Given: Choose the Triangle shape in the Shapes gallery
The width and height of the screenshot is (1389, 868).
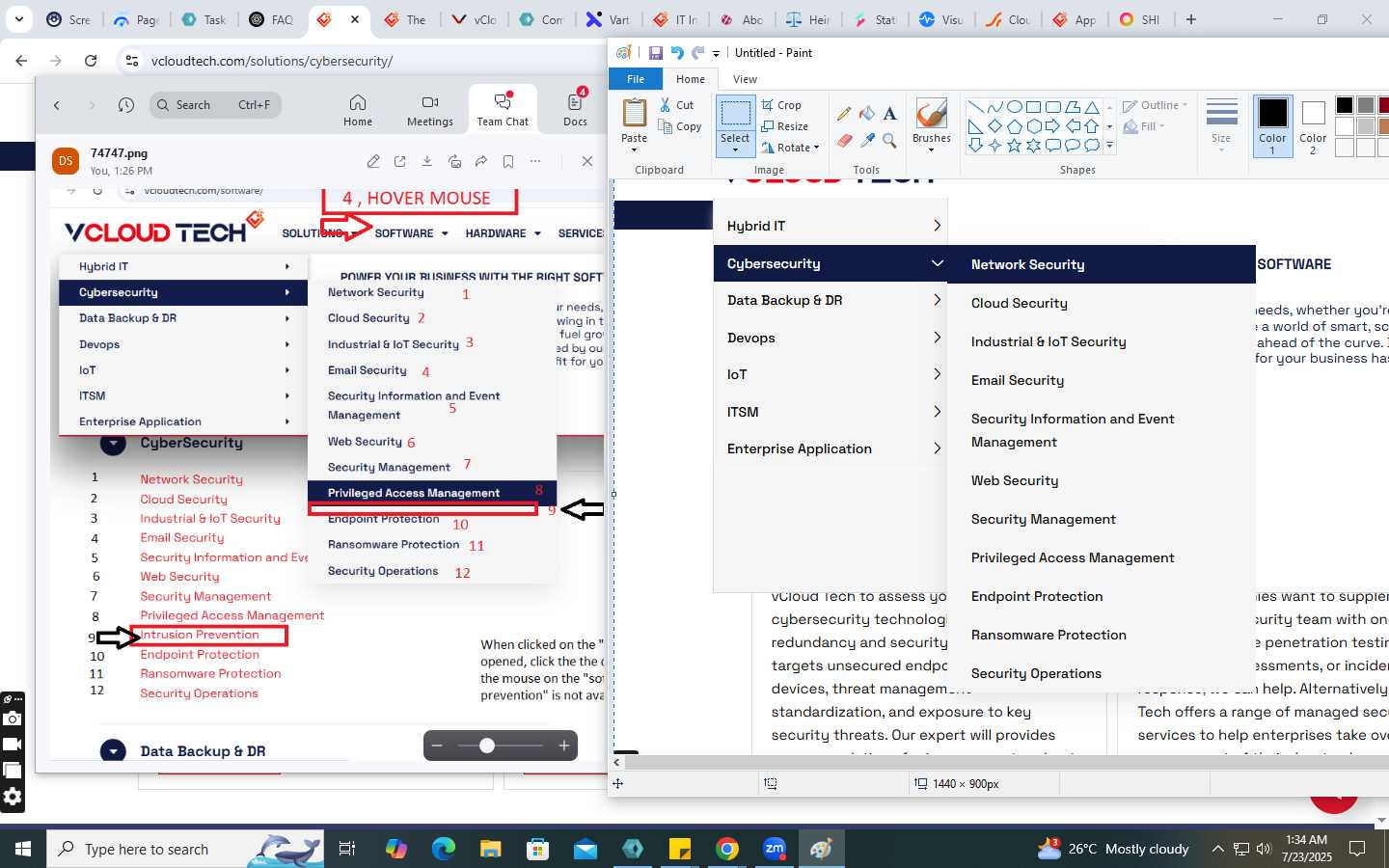Looking at the screenshot, I should click(x=1091, y=107).
